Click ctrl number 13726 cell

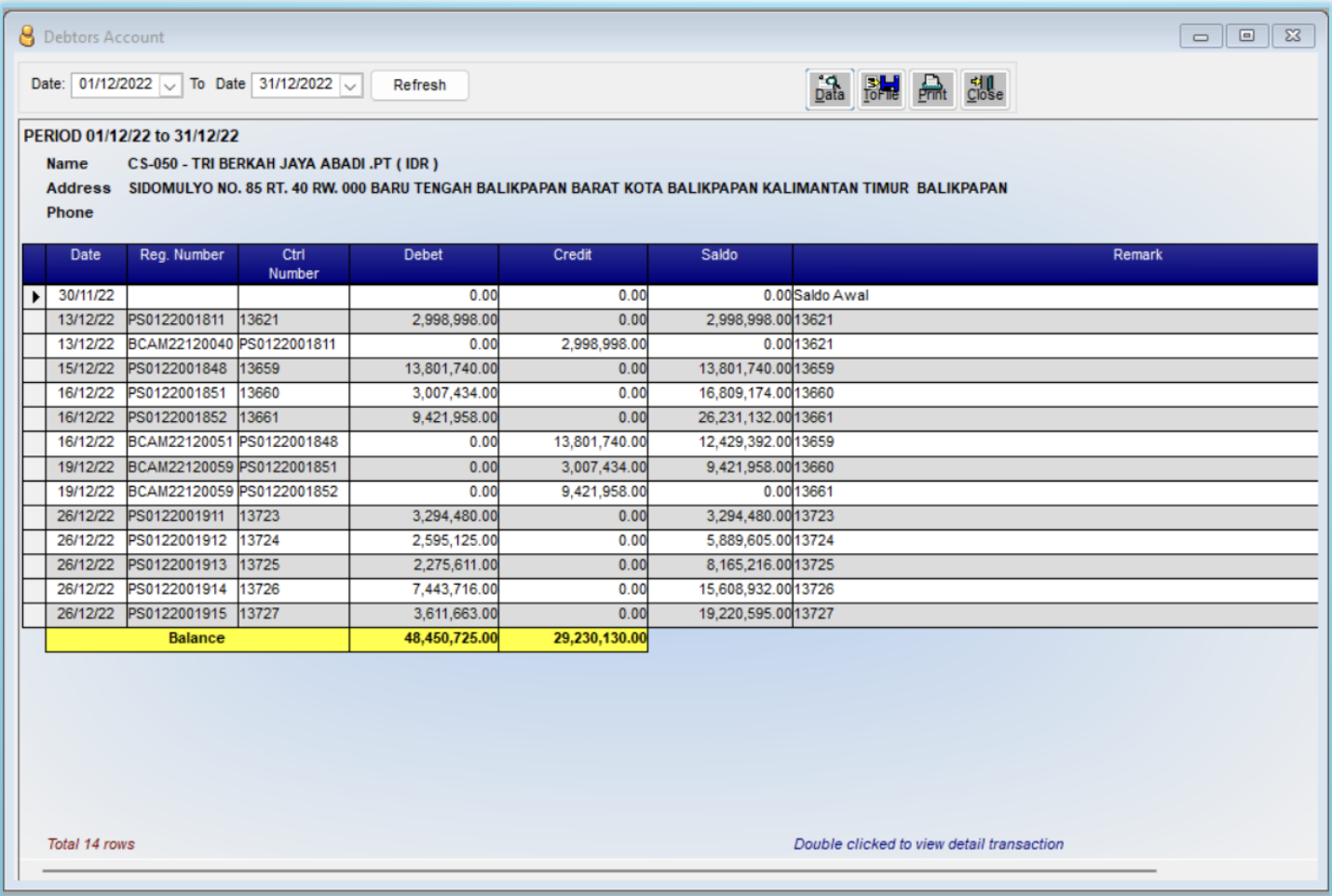pyautogui.click(x=293, y=589)
